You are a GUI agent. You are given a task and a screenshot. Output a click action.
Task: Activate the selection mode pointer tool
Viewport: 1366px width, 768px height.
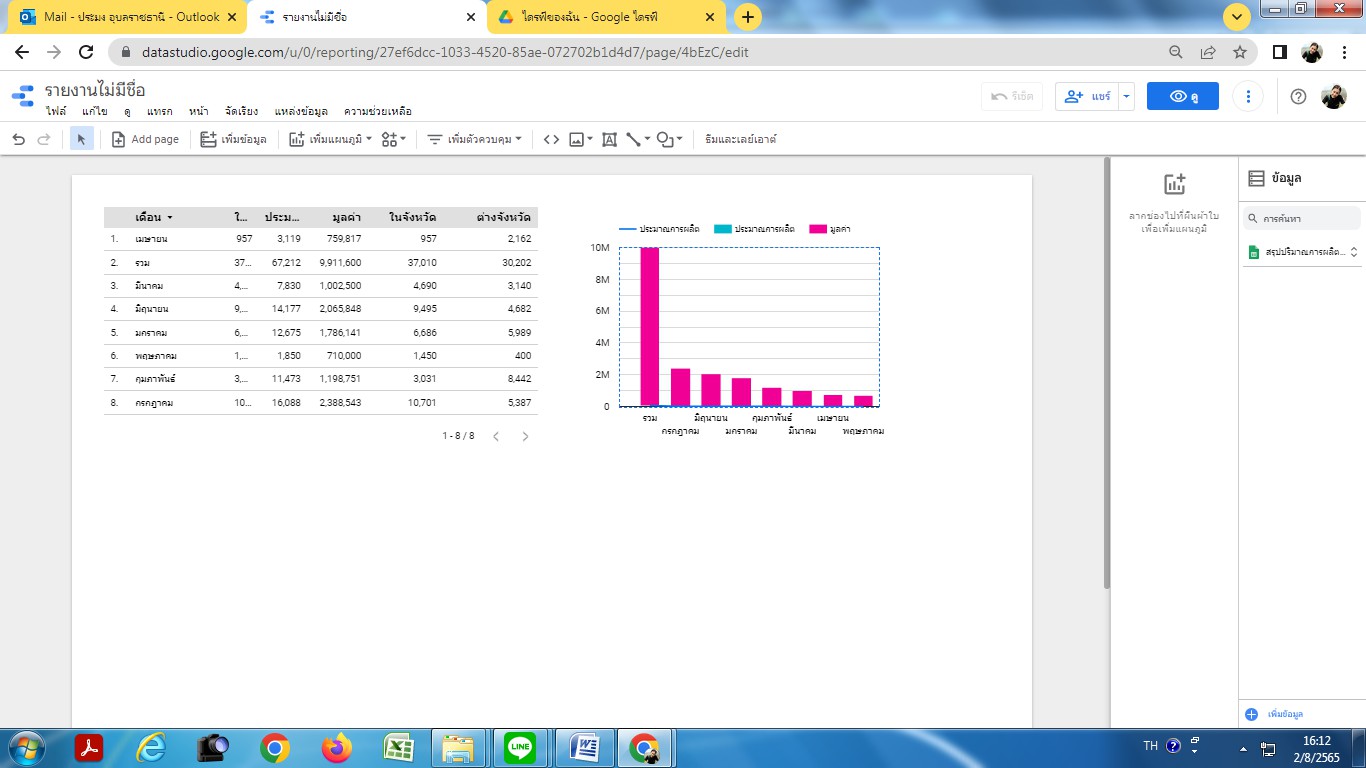tap(82, 140)
